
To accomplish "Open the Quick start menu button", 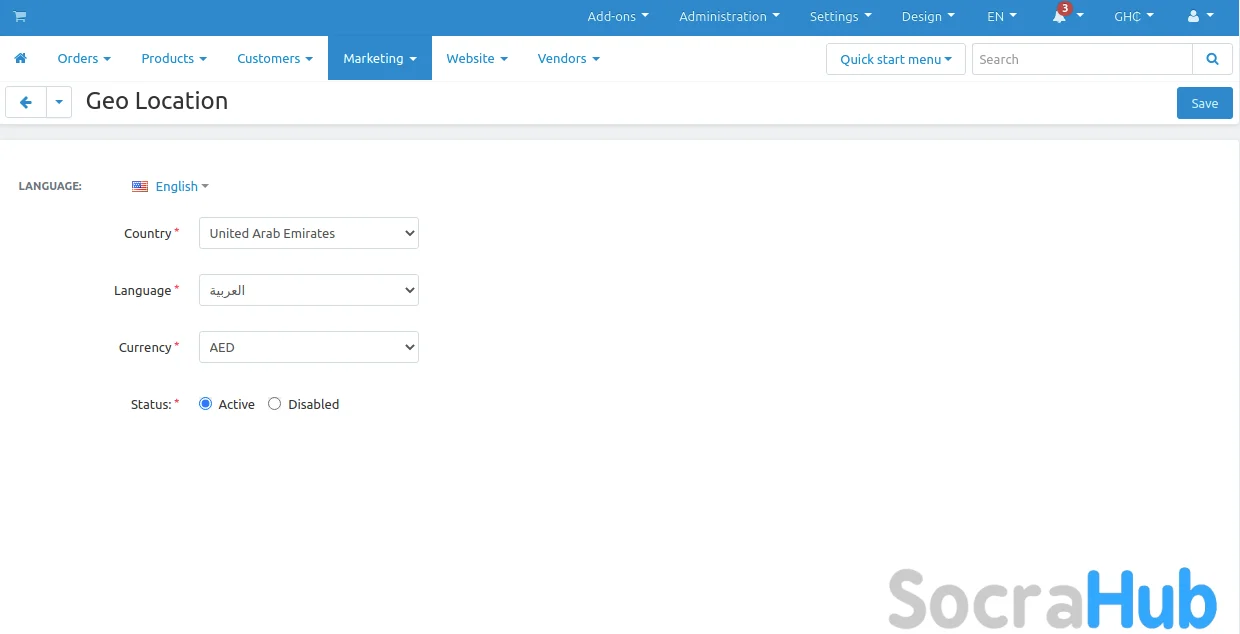I will point(895,59).
